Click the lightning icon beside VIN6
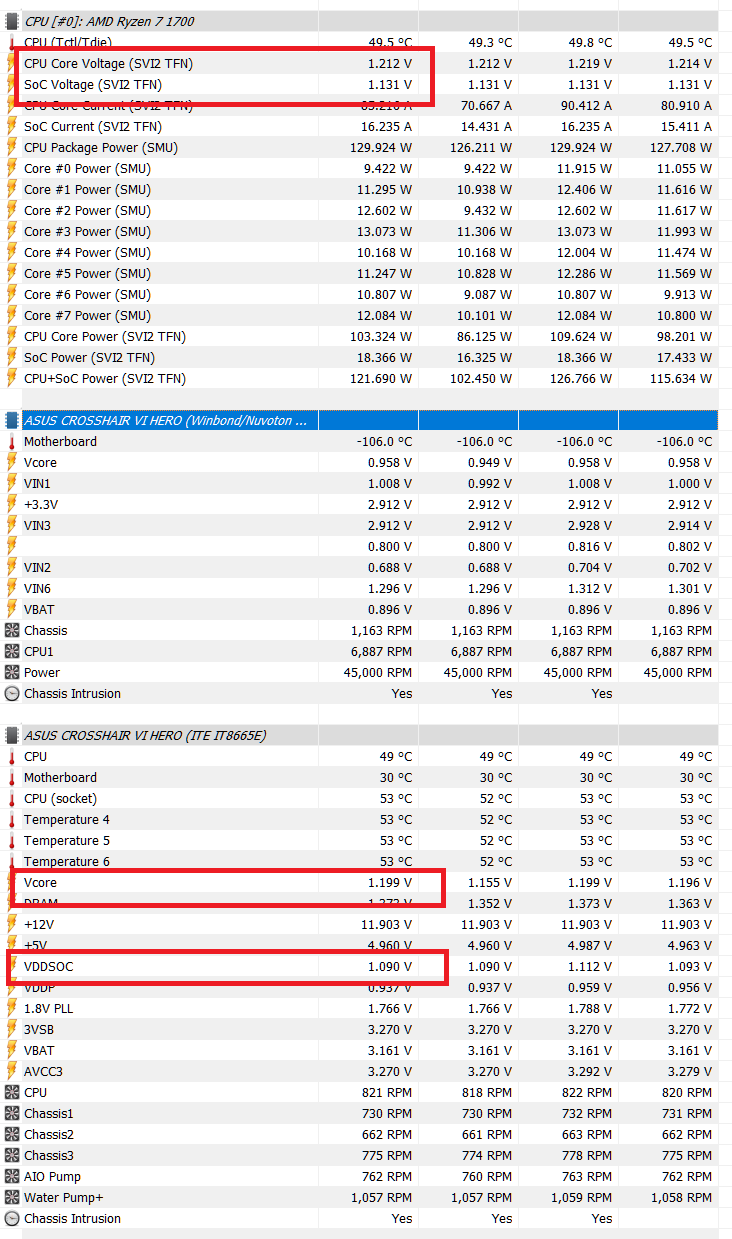Viewport: 732px width, 1239px height. click(x=12, y=588)
